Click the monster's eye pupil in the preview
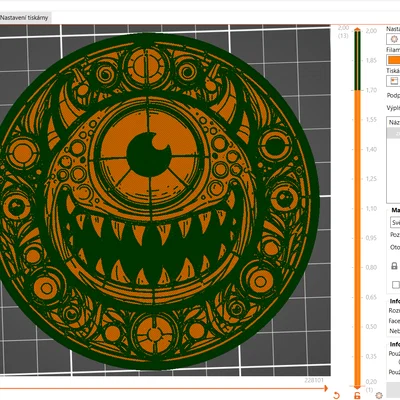The height and width of the screenshot is (400, 400). pyautogui.click(x=148, y=154)
